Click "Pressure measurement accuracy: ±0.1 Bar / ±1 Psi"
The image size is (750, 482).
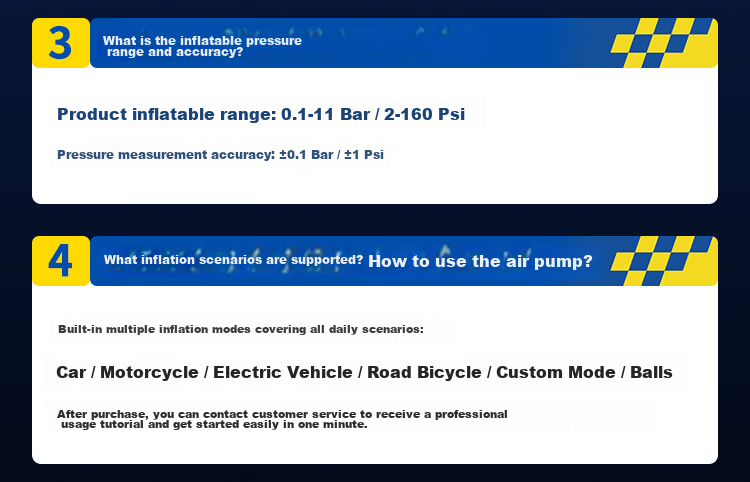tap(221, 155)
